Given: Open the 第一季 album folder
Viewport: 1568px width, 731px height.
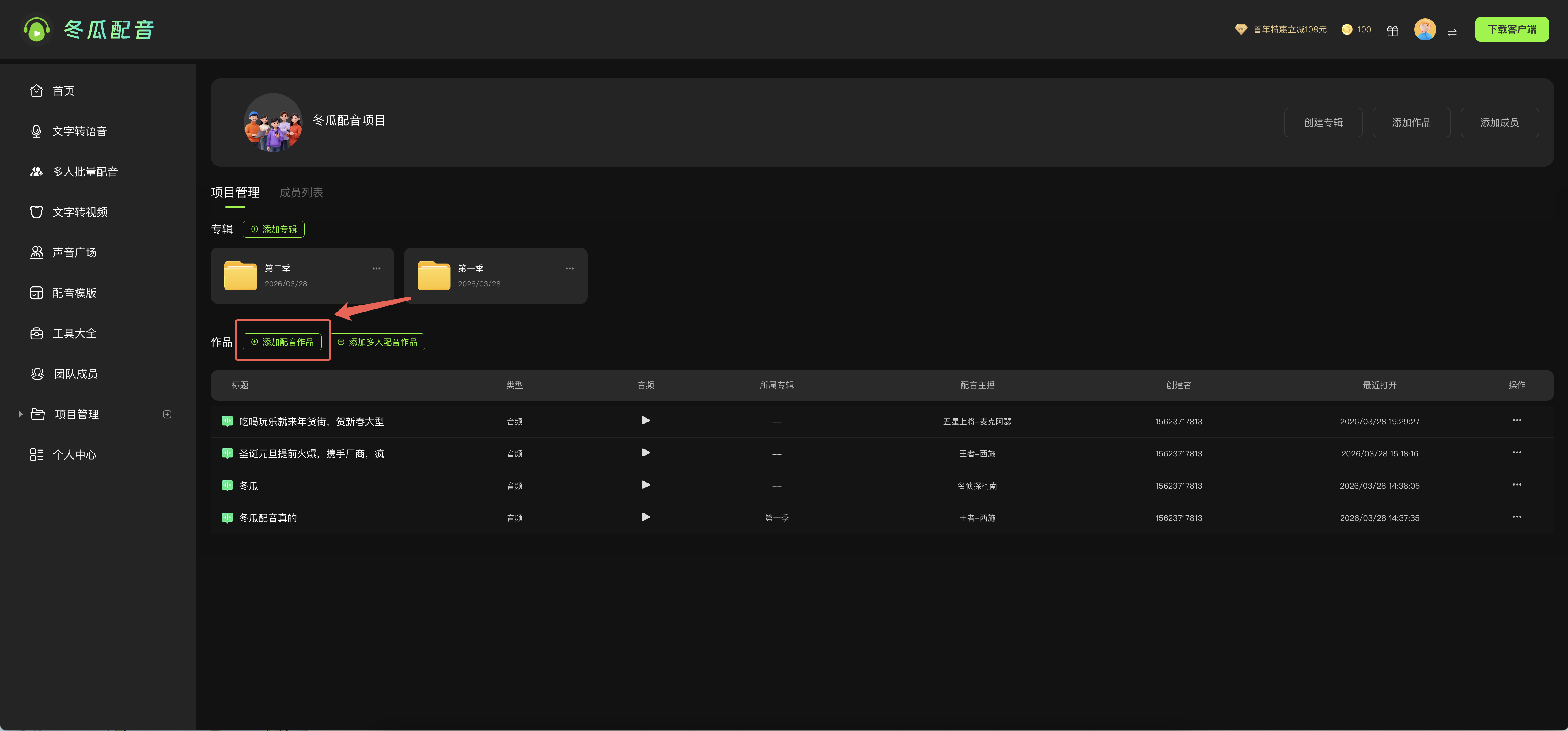Looking at the screenshot, I should 434,276.
